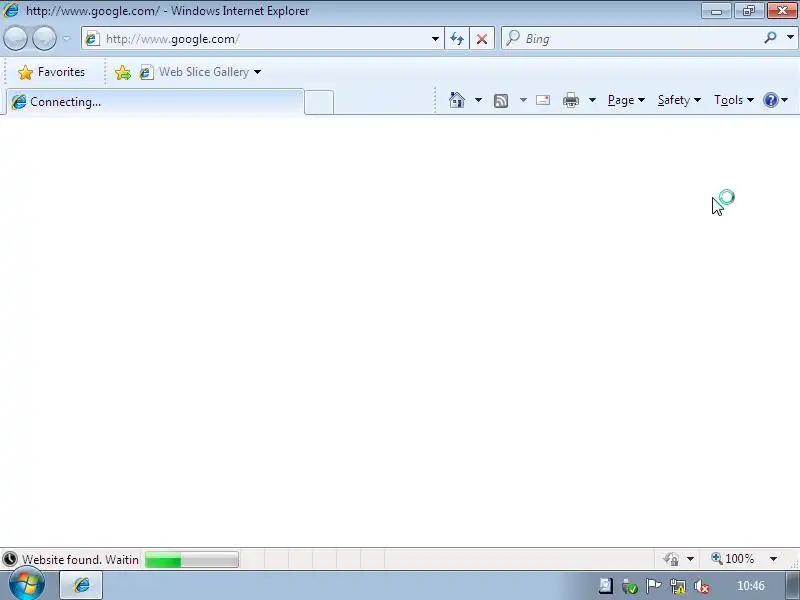
Task: Expand the security zone dropdown in status bar
Action: (x=690, y=559)
